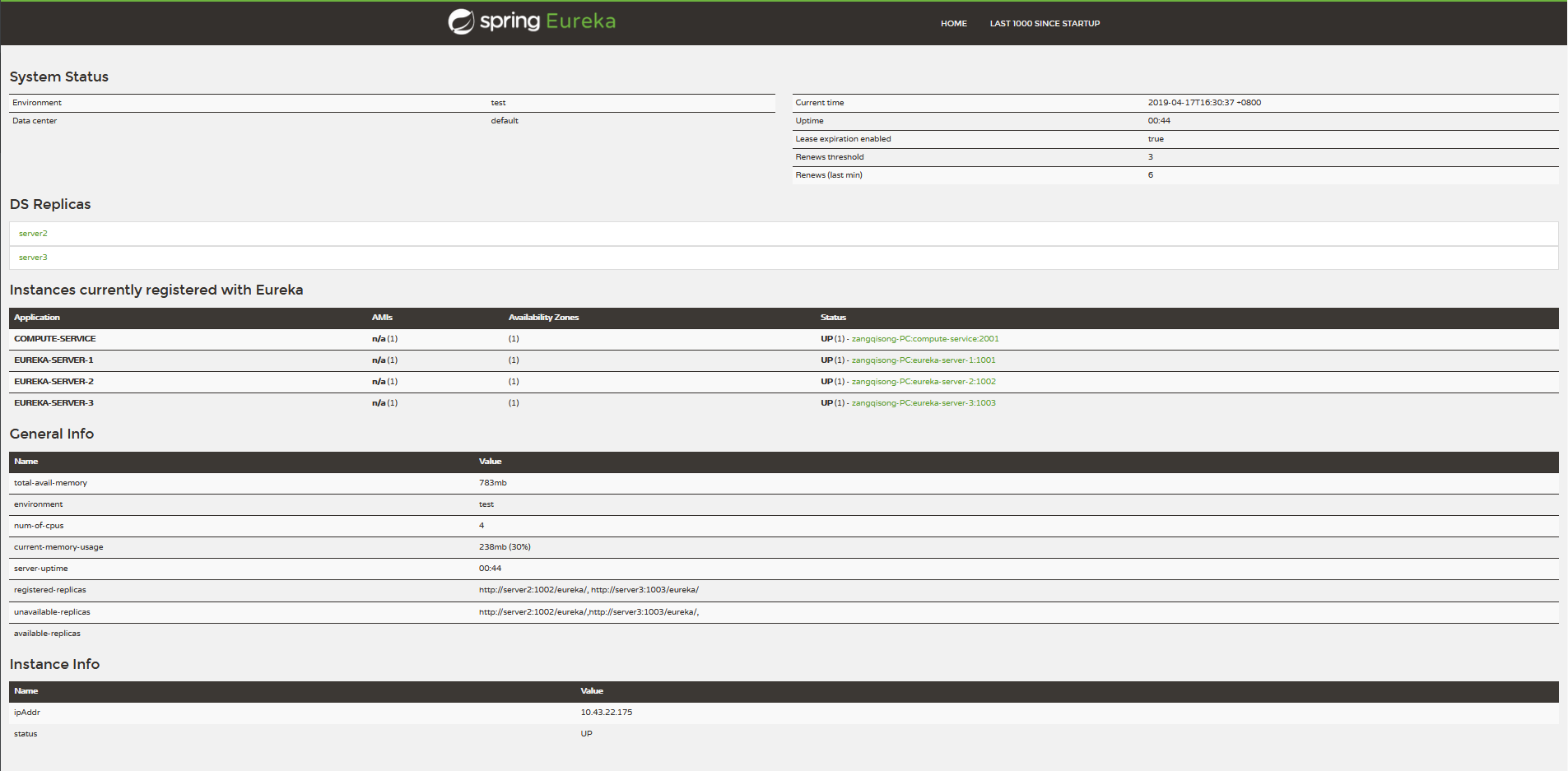The width and height of the screenshot is (1568, 771).
Task: Open zangqisong-PC:eureka-server-1:1001 instance link
Action: 924,360
